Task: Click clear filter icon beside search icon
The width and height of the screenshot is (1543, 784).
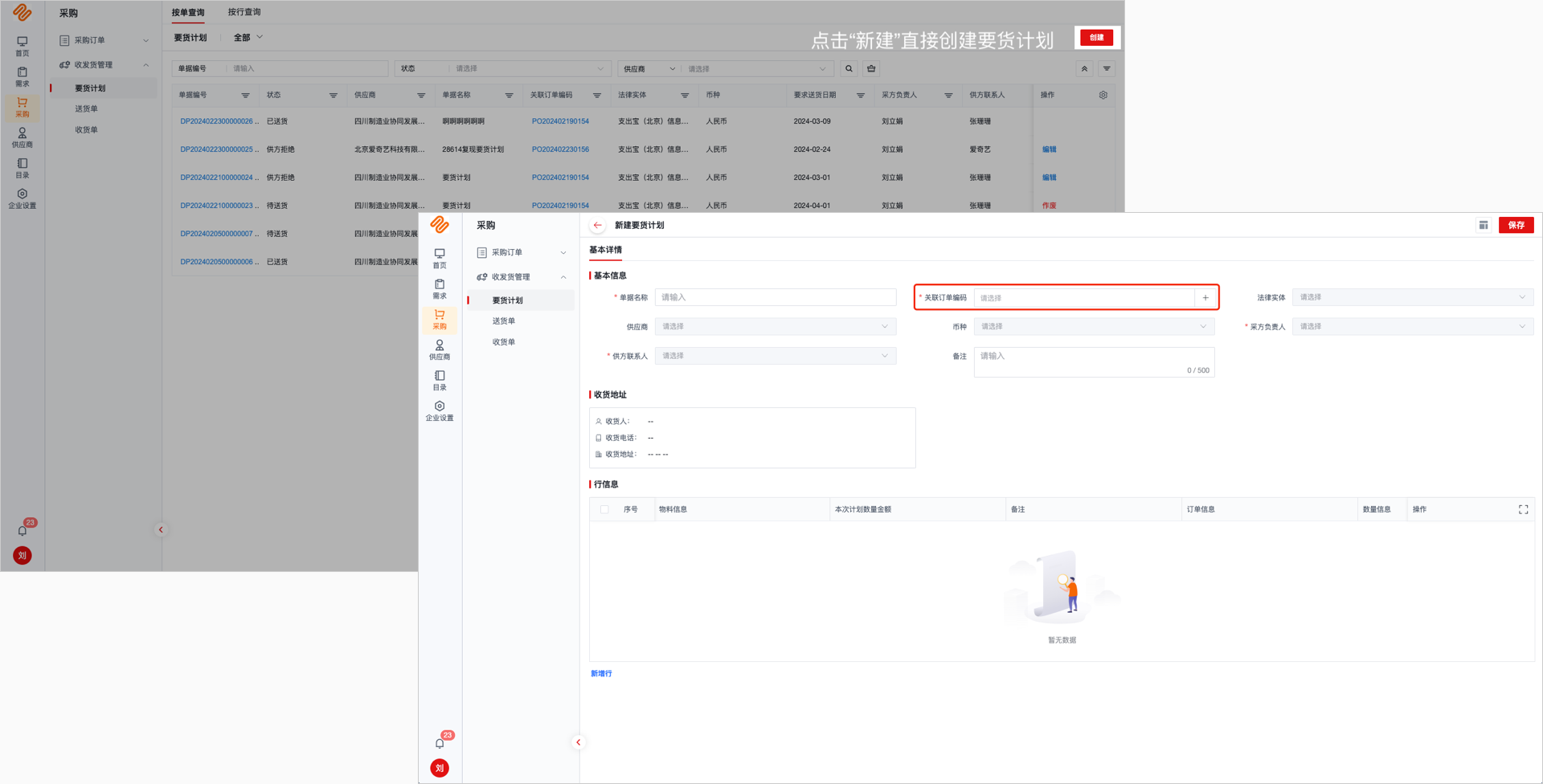Action: tap(871, 68)
